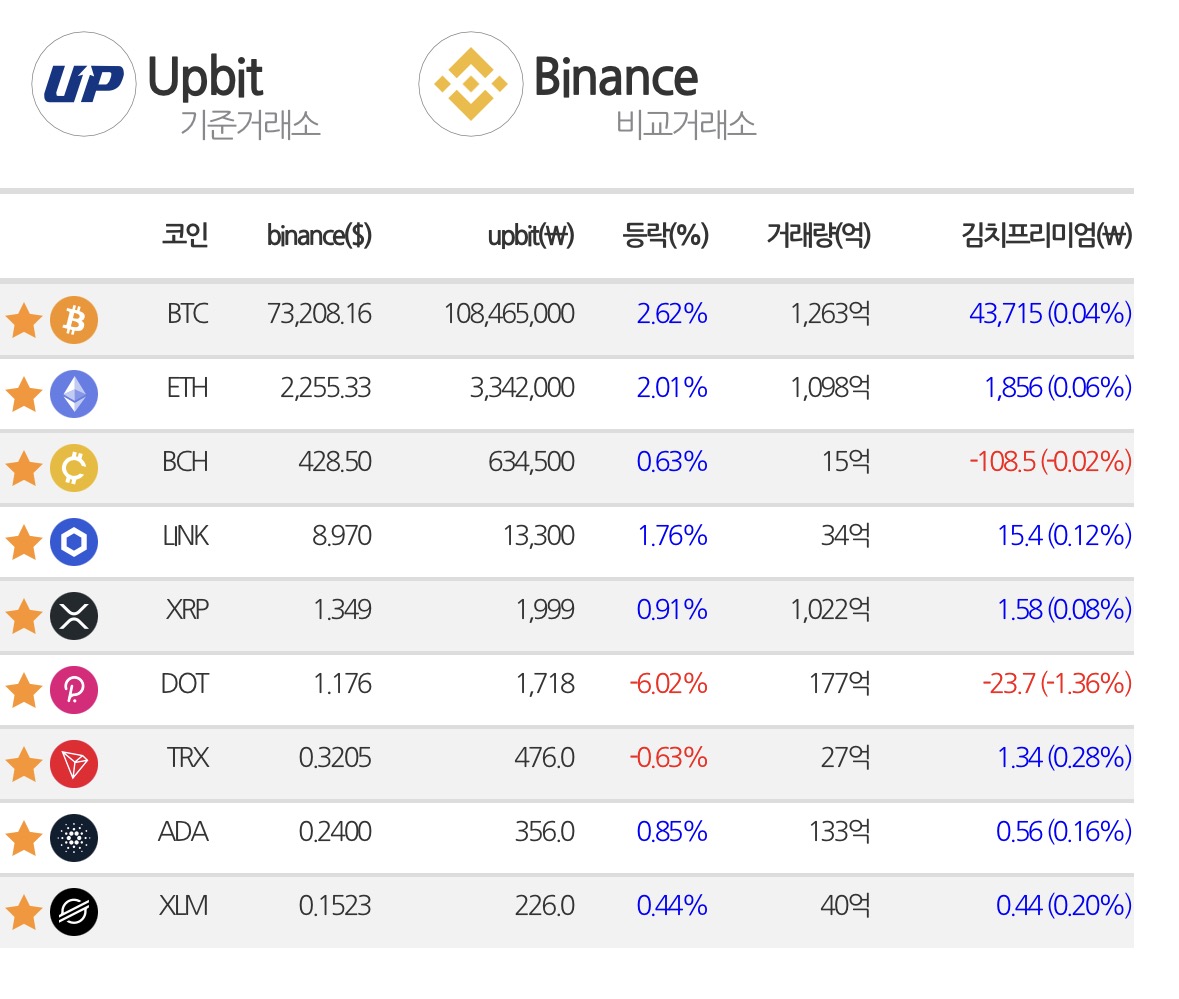Viewport: 1179px width, 999px height.
Task: Sort by the 김치프리미엄(₩) column header
Action: [x=1047, y=235]
